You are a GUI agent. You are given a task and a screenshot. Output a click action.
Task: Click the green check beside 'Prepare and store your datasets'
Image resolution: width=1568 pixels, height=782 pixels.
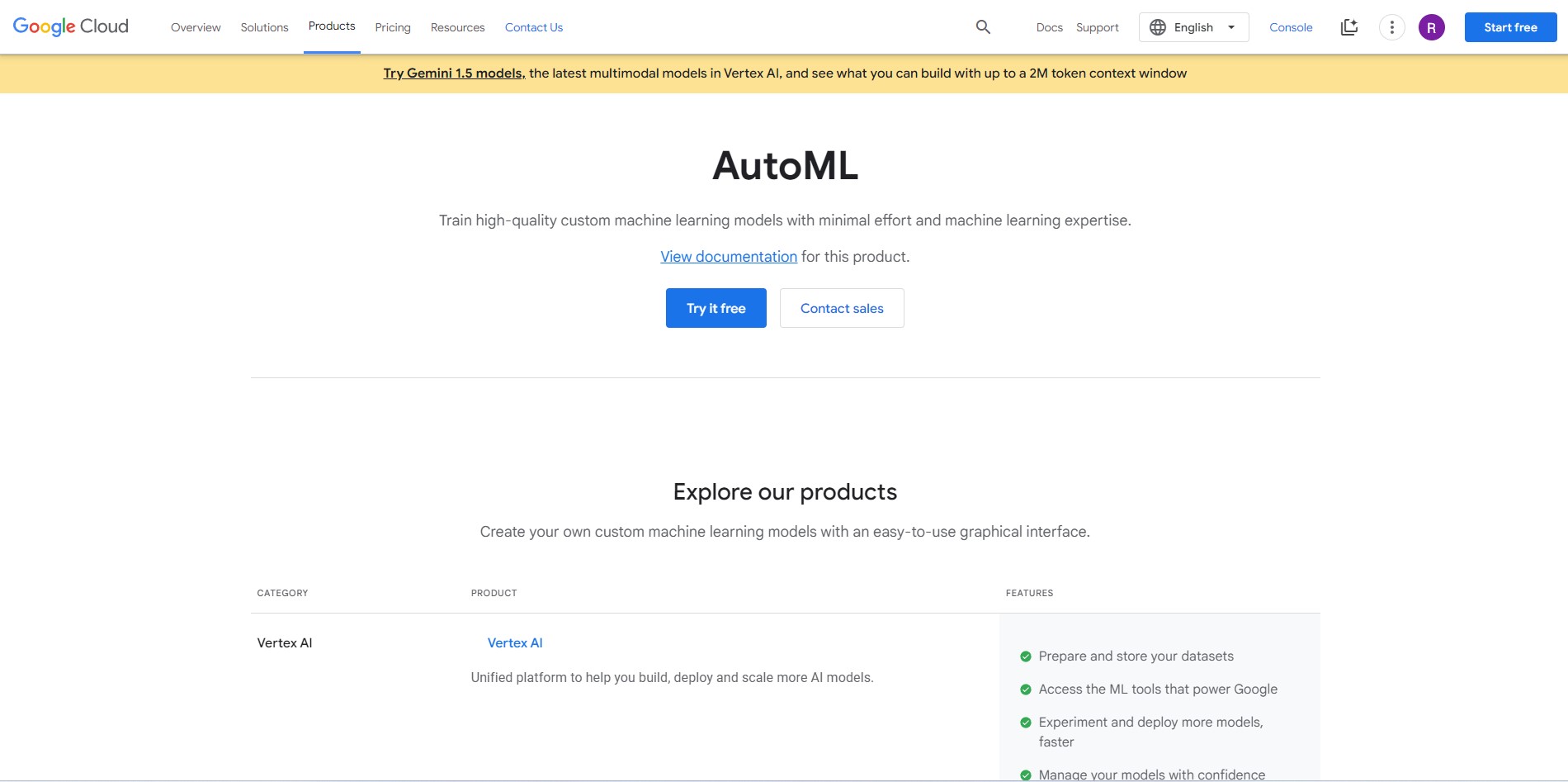click(x=1026, y=656)
